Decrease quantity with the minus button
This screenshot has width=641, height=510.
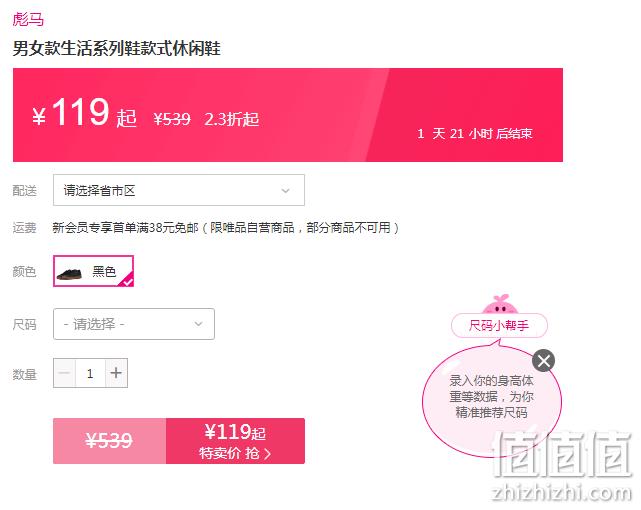click(x=64, y=373)
